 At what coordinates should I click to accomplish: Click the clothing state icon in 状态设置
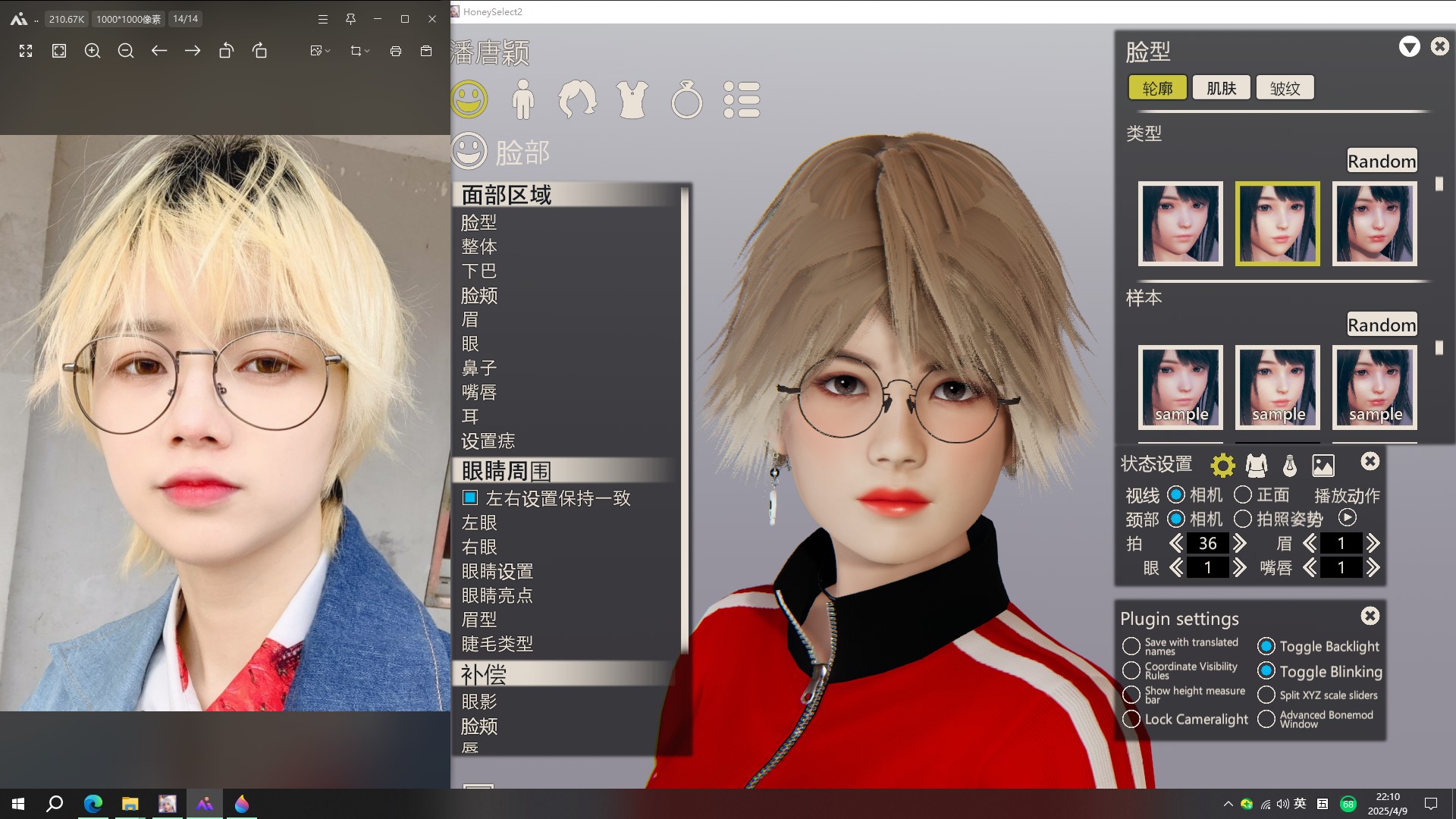tap(1256, 465)
